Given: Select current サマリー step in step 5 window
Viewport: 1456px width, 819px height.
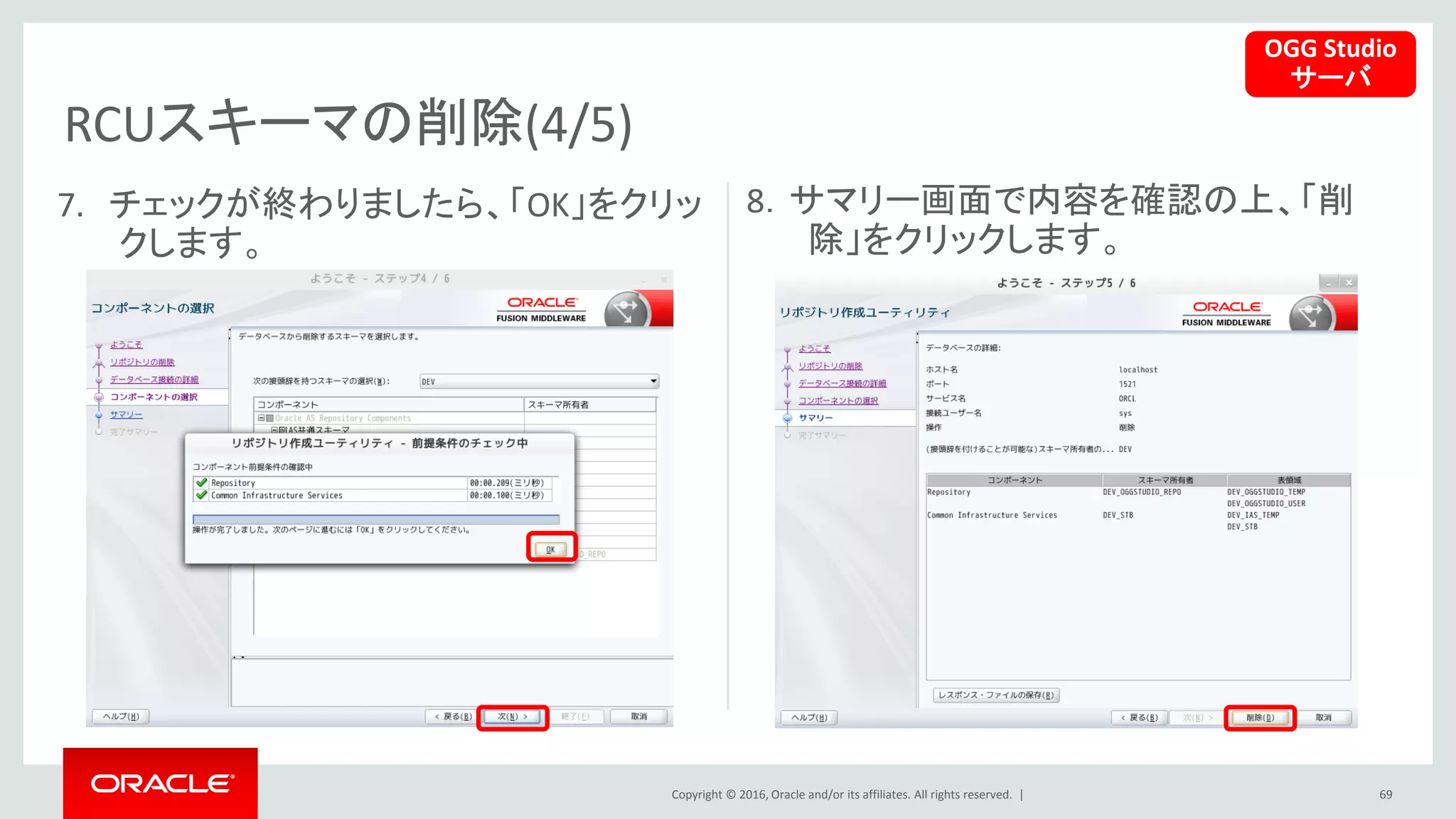Looking at the screenshot, I should pos(815,418).
